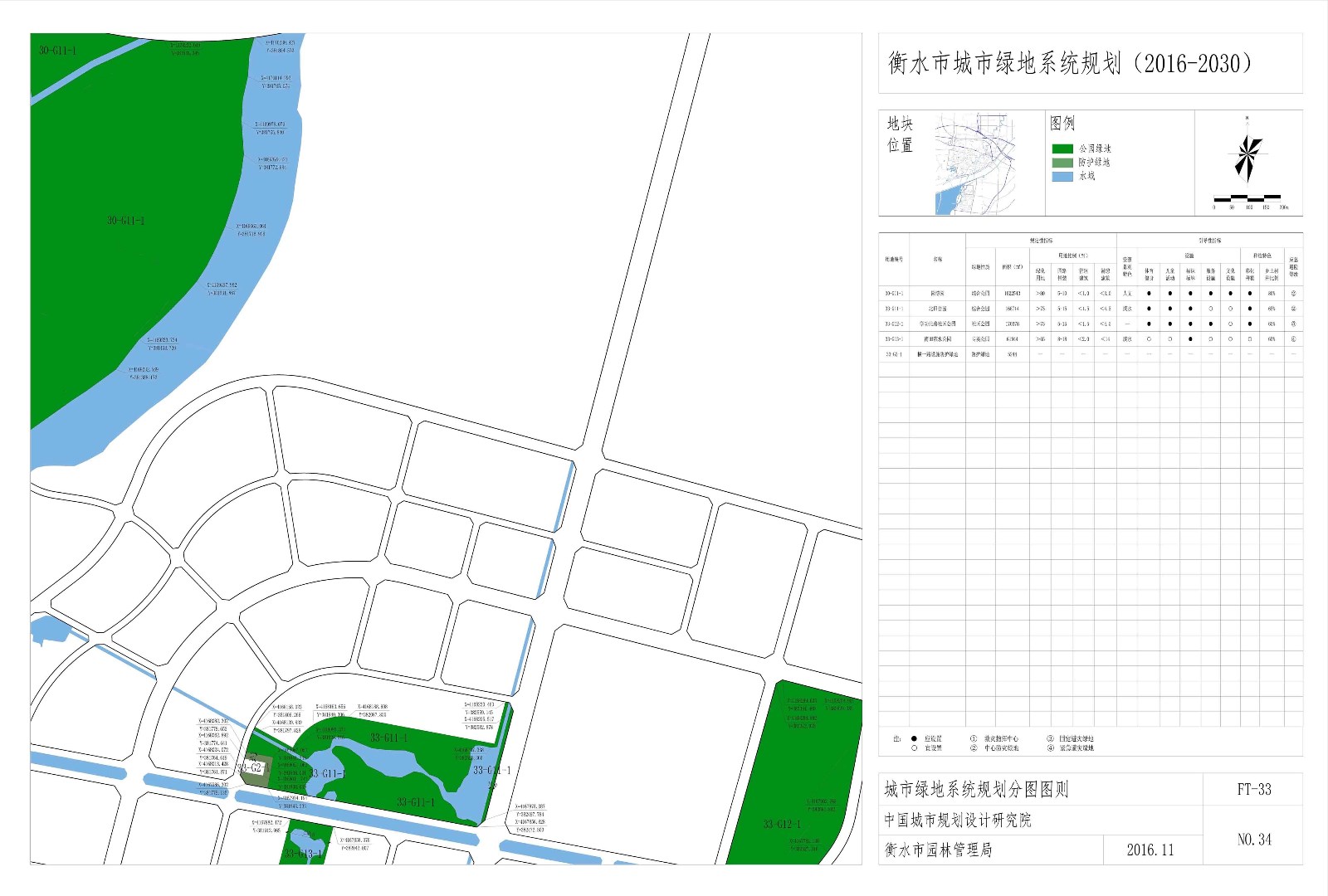The width and height of the screenshot is (1328, 896).
Task: Click the NO. 34 sheet number cell
Action: [x=1253, y=840]
